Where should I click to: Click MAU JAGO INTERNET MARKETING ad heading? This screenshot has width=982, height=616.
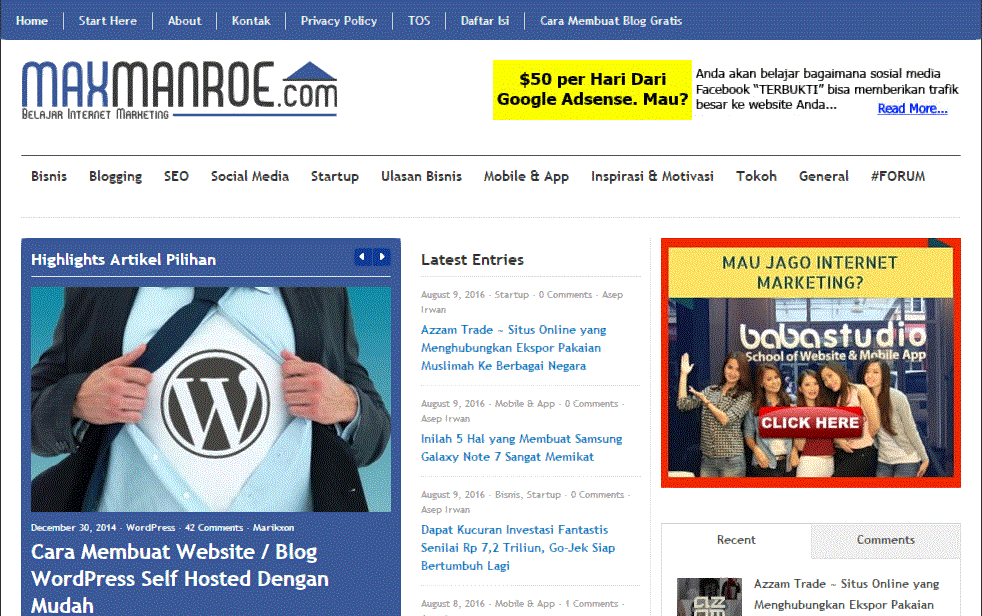point(810,272)
